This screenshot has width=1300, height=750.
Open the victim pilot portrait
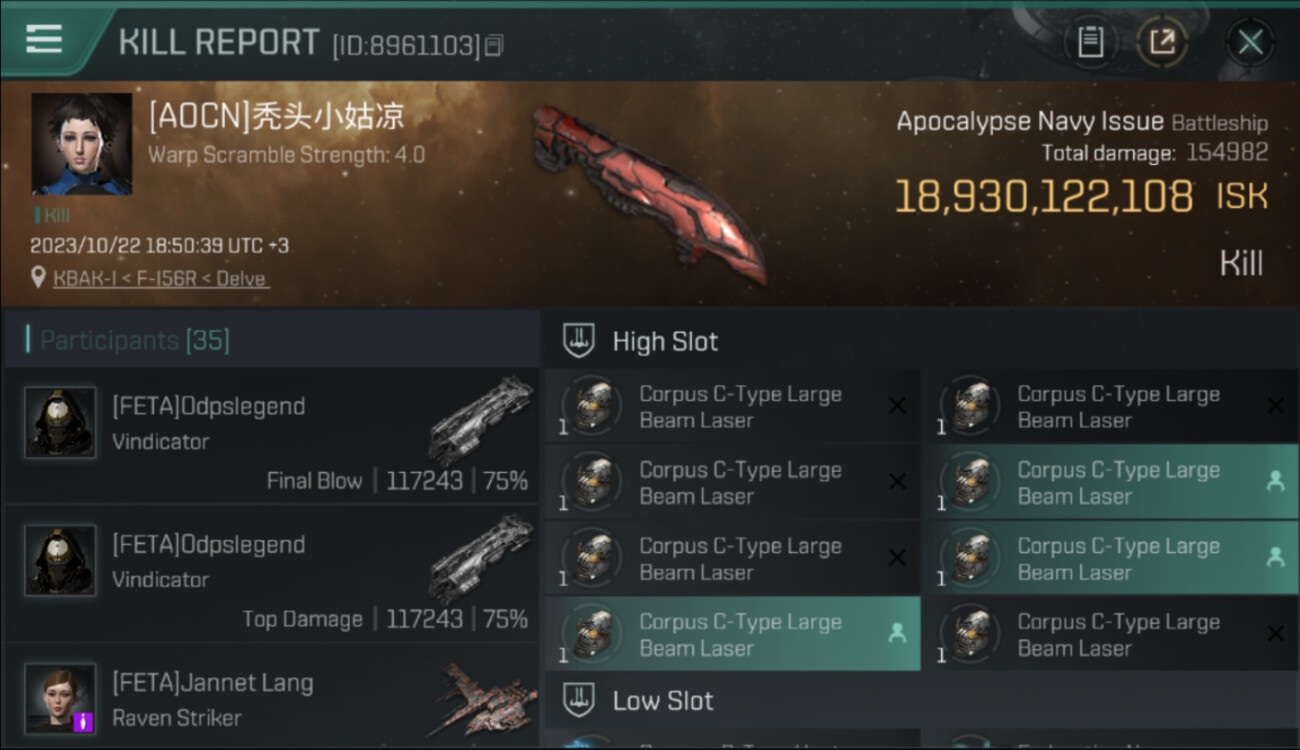pyautogui.click(x=82, y=144)
